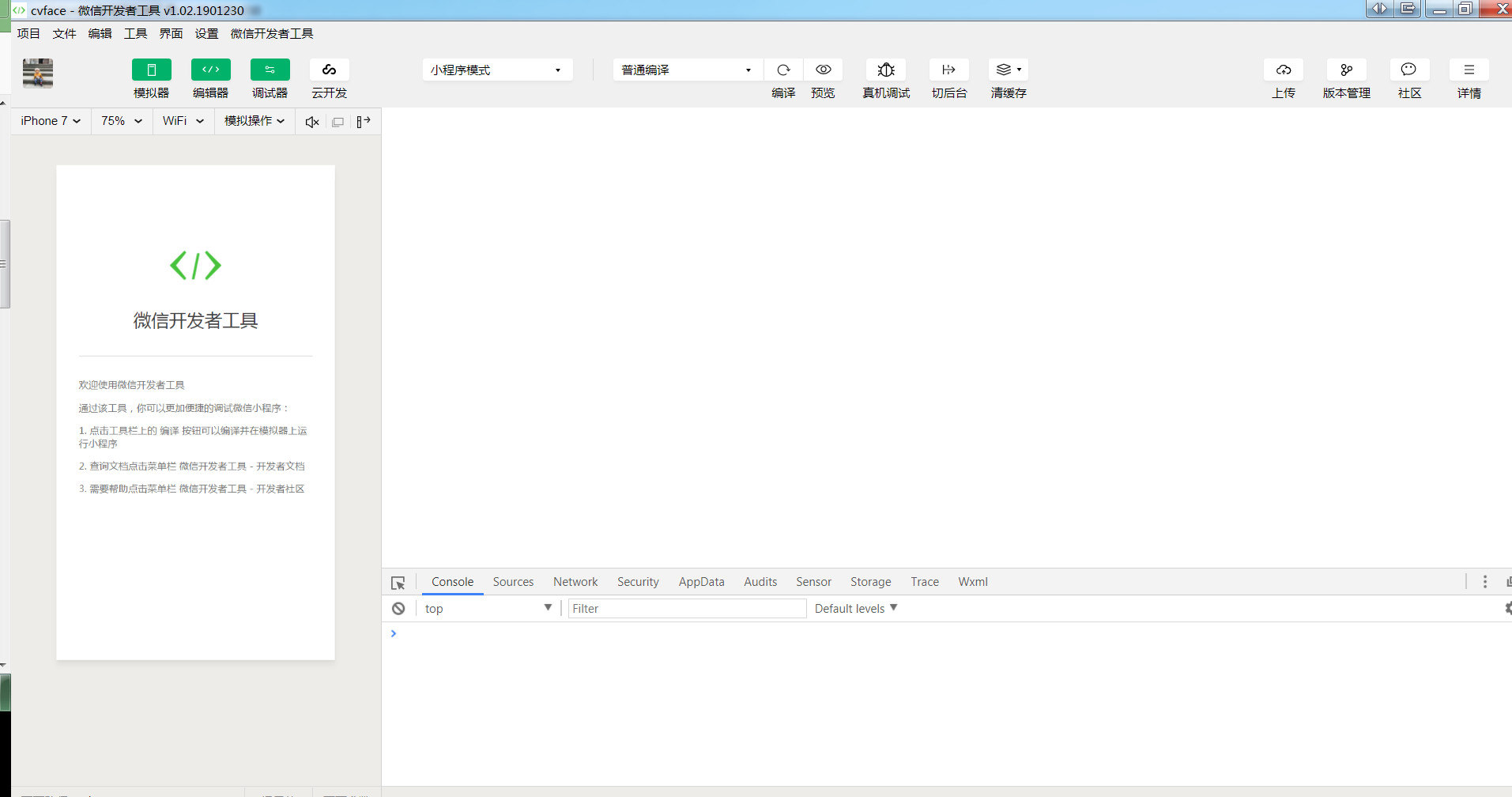Click the 上传 upload icon

pos(1284,70)
